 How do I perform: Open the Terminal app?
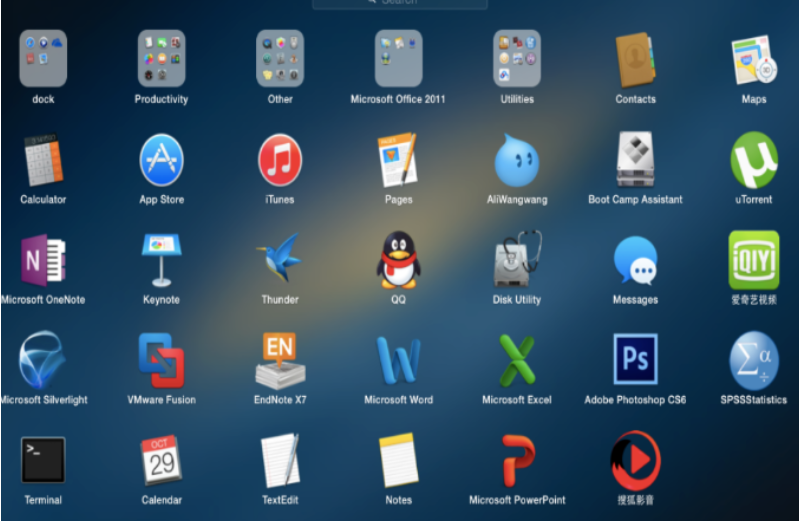point(43,460)
